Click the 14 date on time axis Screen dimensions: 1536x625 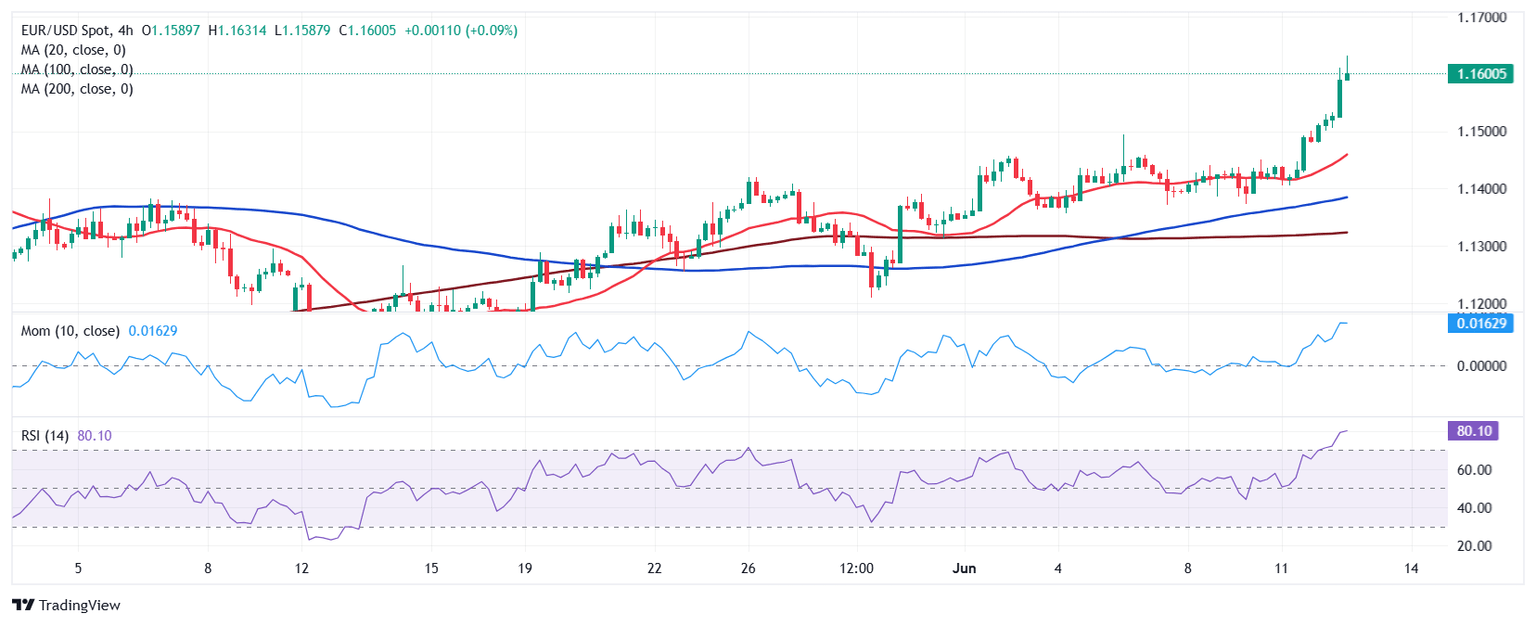(1411, 568)
